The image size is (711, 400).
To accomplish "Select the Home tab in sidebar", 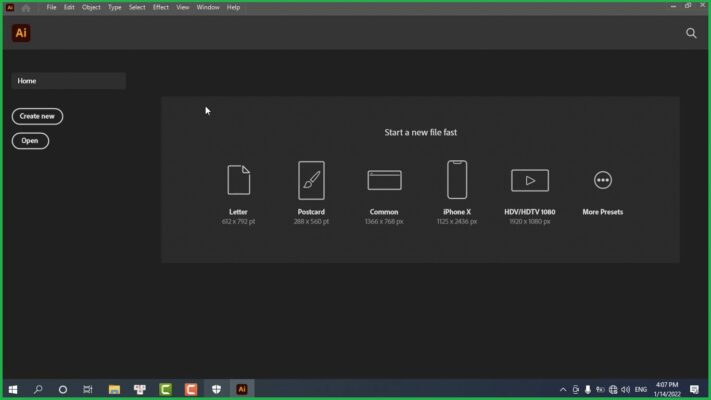I will pos(68,81).
